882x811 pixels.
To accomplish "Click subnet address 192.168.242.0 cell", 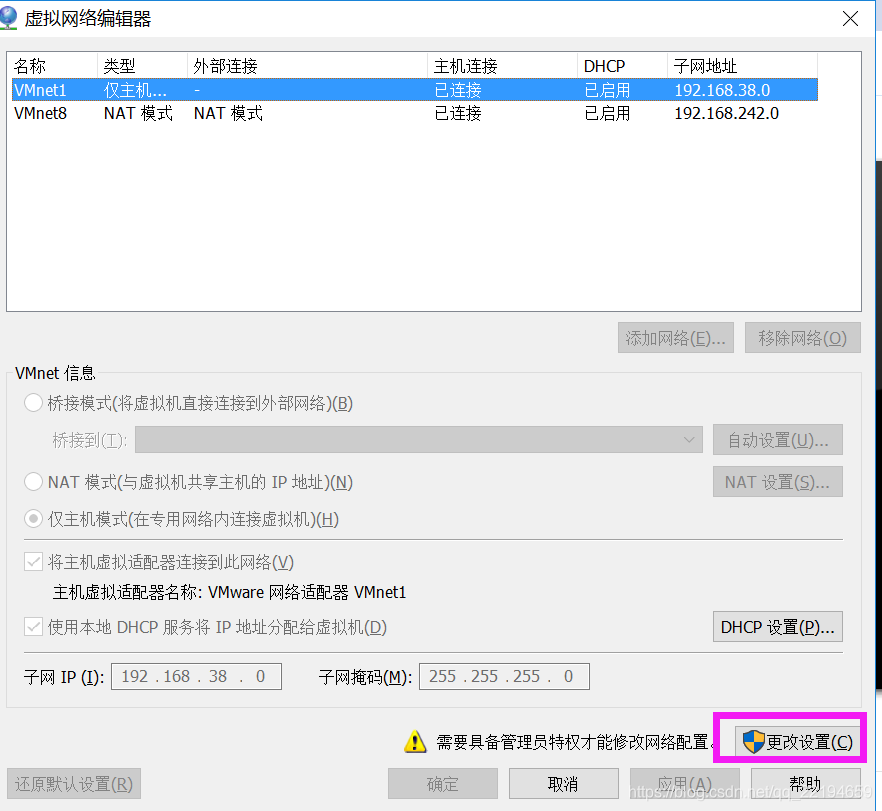I will pos(726,113).
